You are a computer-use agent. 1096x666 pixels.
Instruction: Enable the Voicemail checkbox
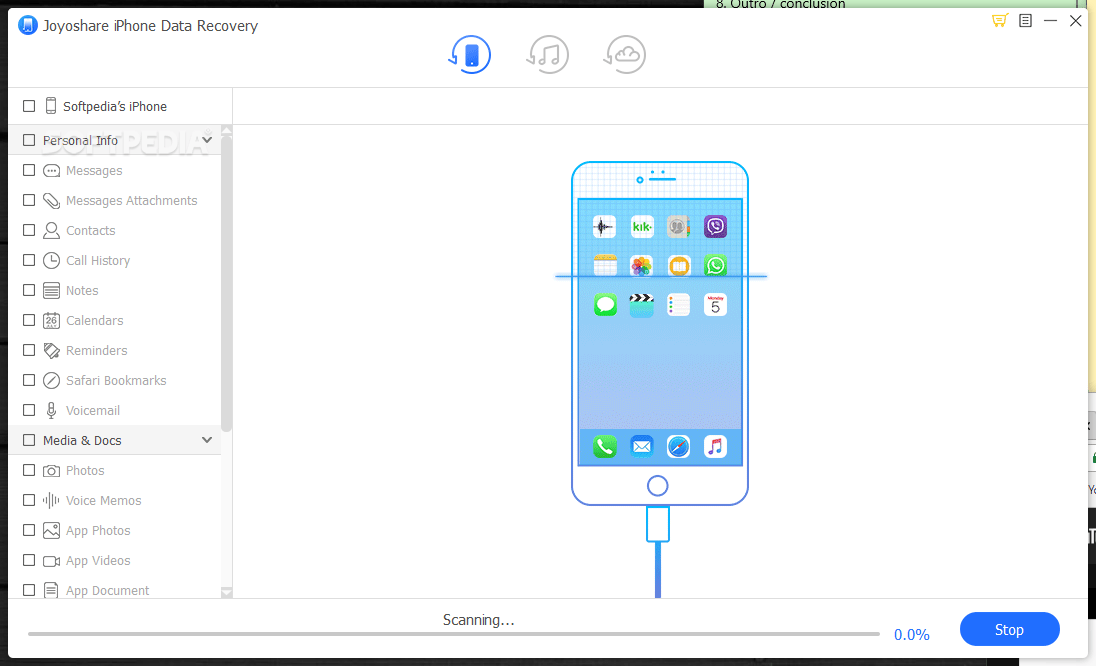click(x=29, y=410)
